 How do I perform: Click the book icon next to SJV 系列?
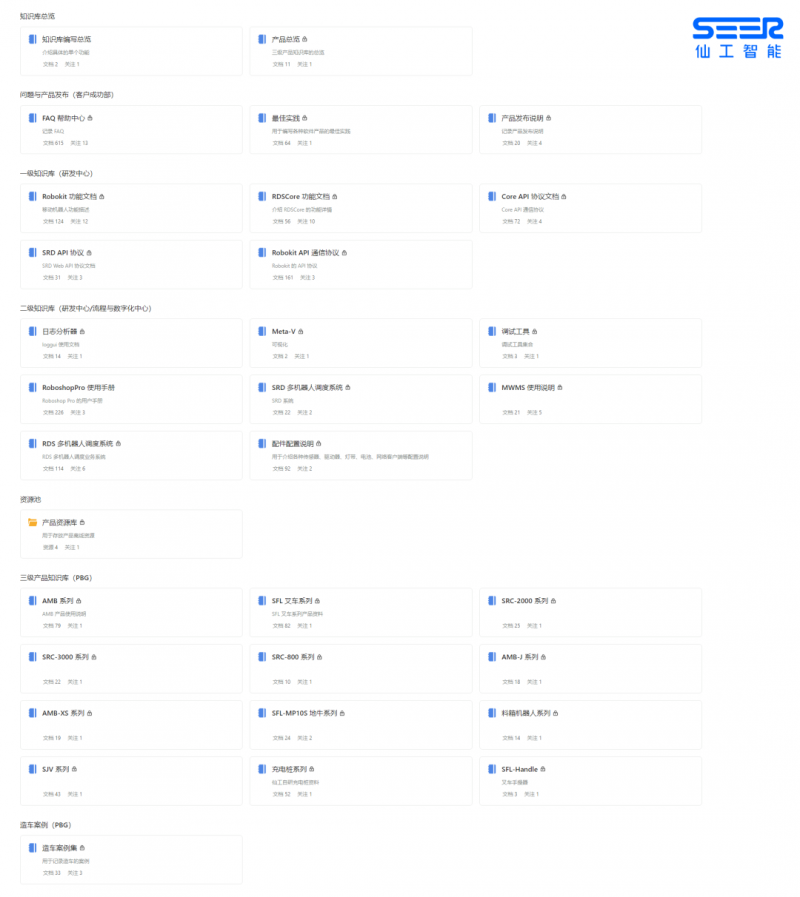33,769
